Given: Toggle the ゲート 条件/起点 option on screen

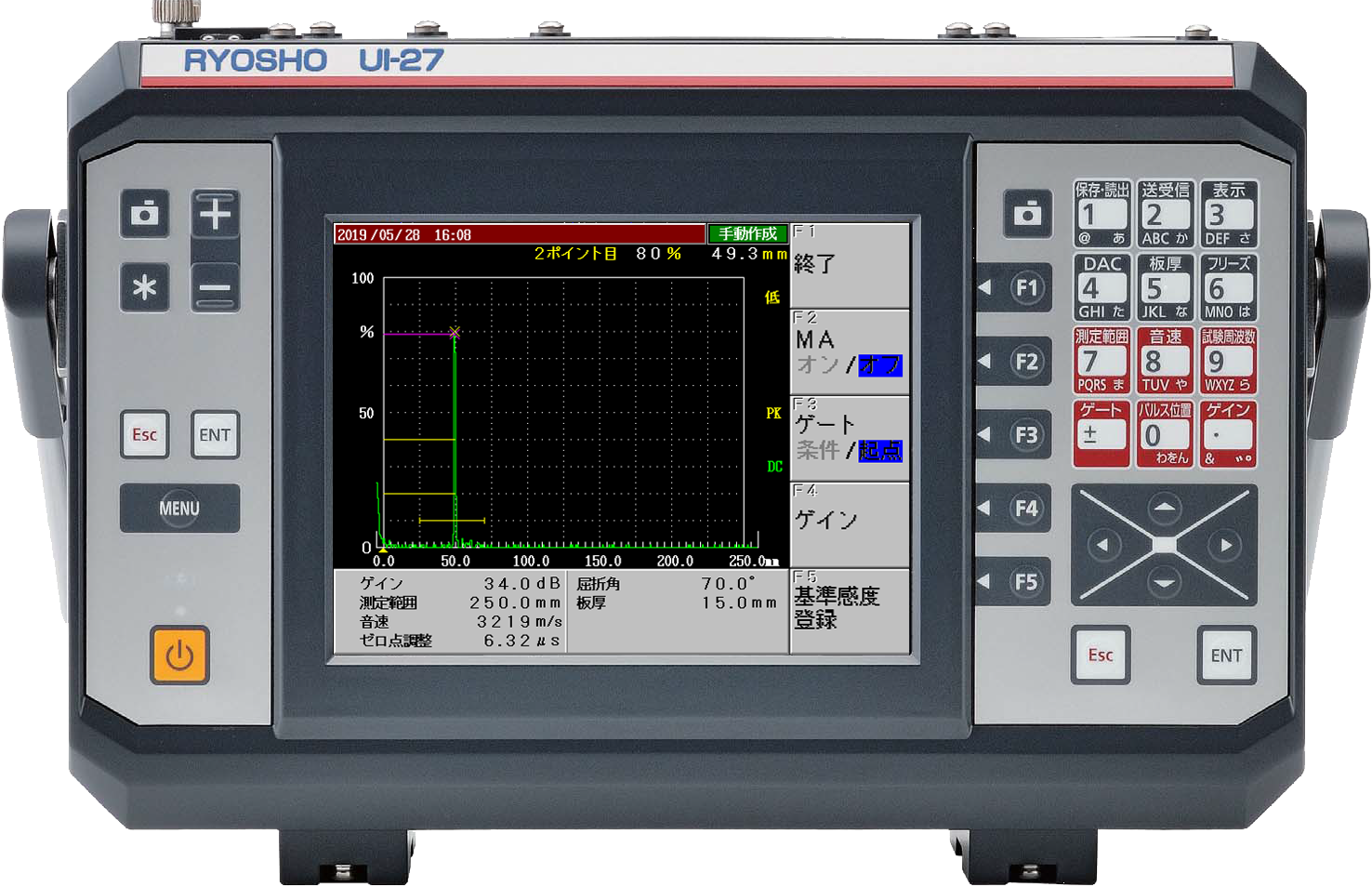Looking at the screenshot, I should coord(849,438).
